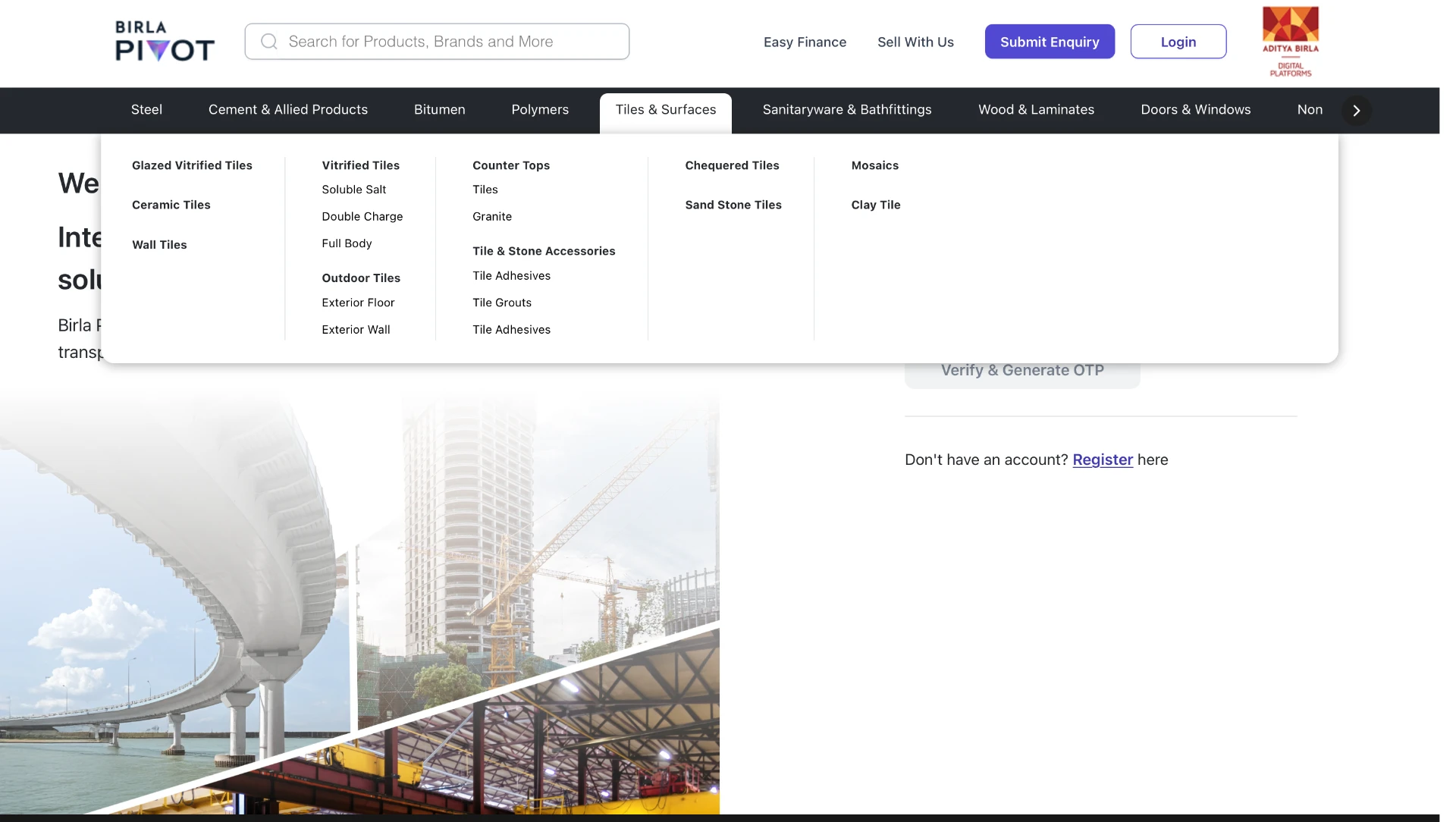
Task: Open Wood & Laminates category
Action: 1036,110
